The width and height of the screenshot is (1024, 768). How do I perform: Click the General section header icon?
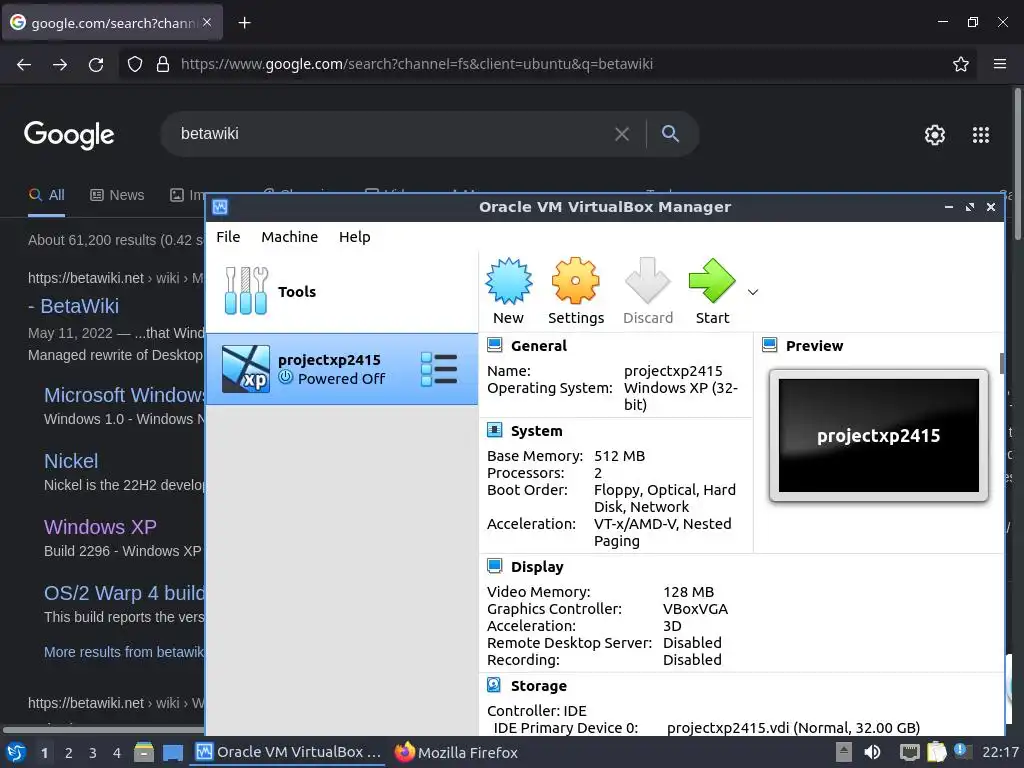pyautogui.click(x=494, y=345)
